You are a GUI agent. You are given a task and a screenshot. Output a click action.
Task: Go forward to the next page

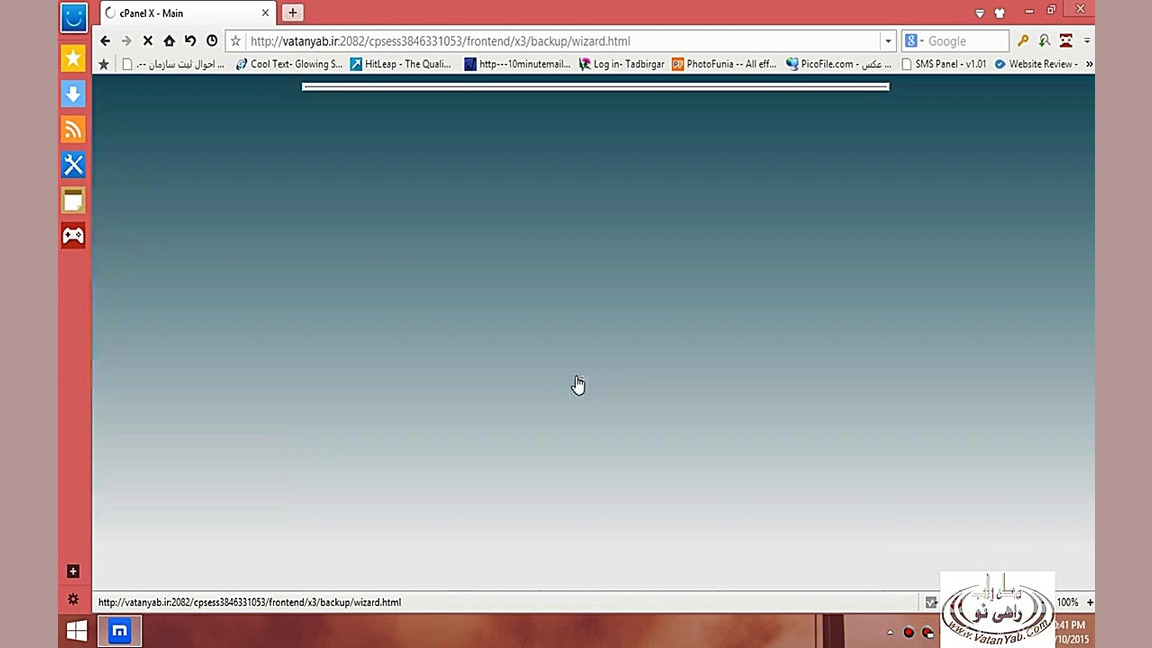126,41
